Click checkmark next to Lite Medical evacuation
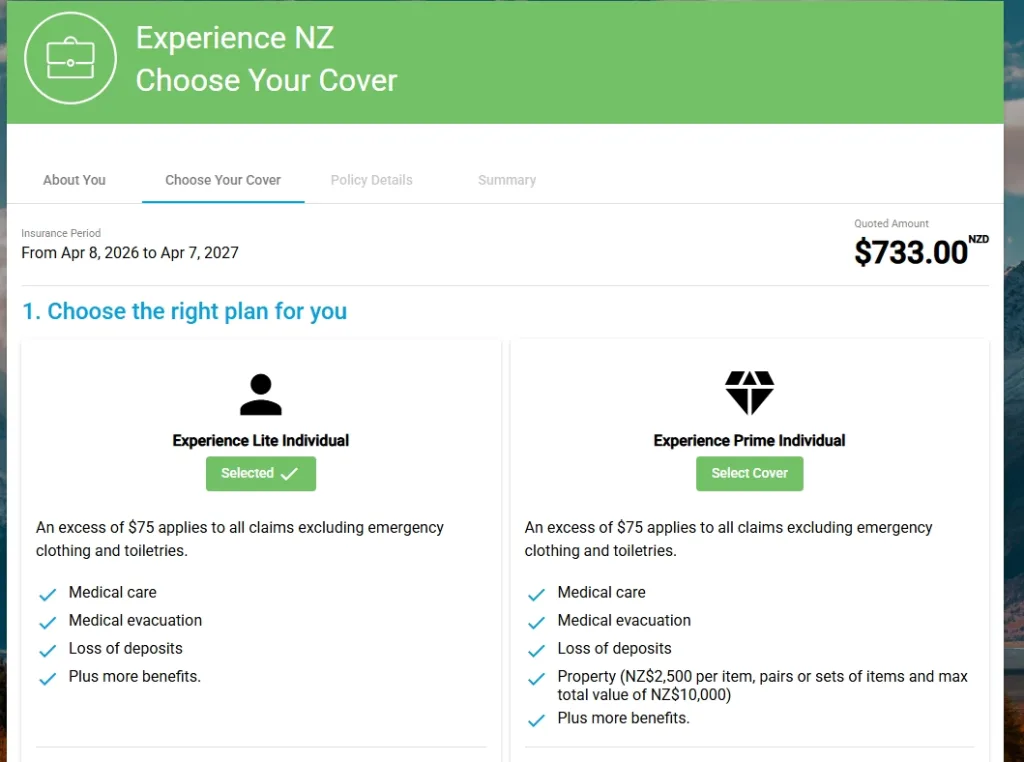Screen dimensions: 1024x762 (47, 623)
